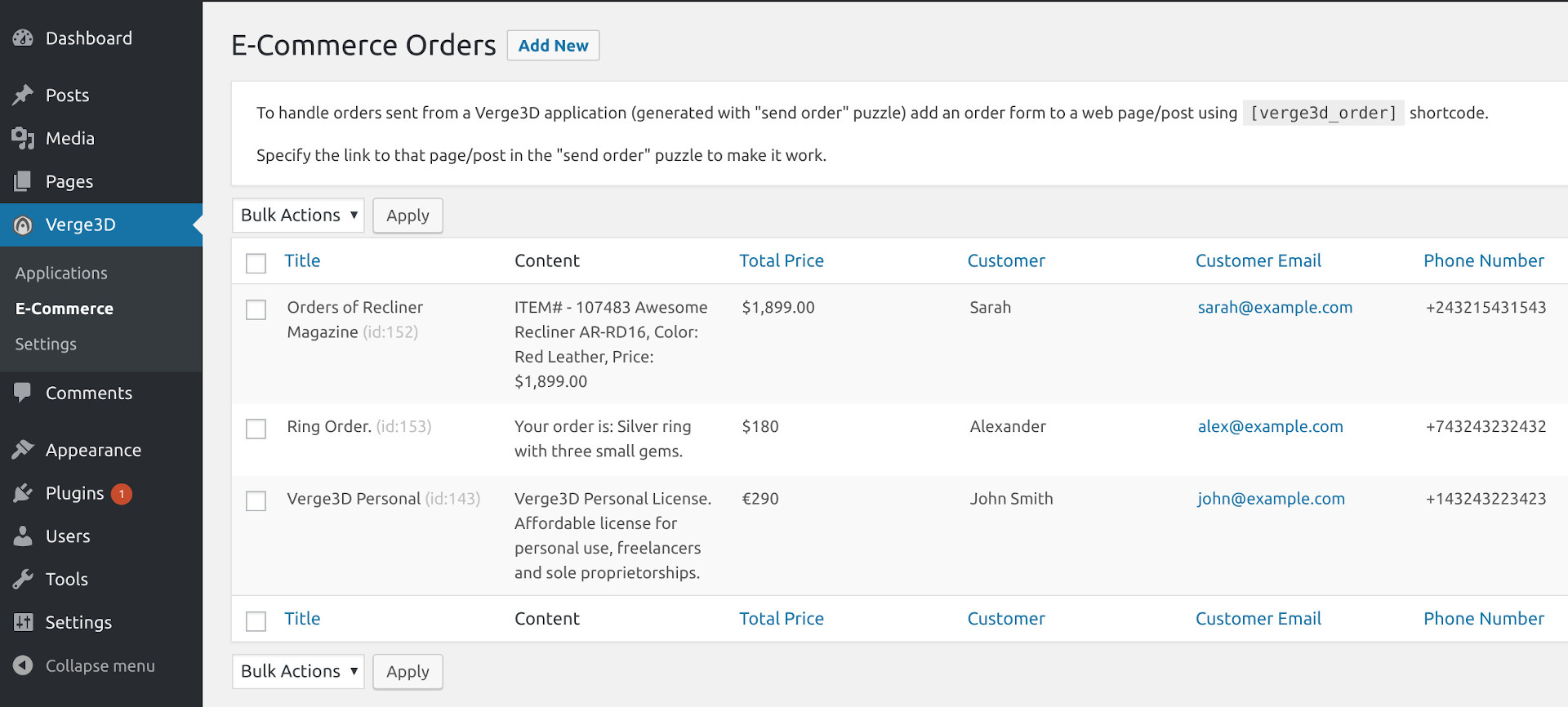Click the Verge3D logo icon
The width and height of the screenshot is (1568, 707).
[23, 225]
